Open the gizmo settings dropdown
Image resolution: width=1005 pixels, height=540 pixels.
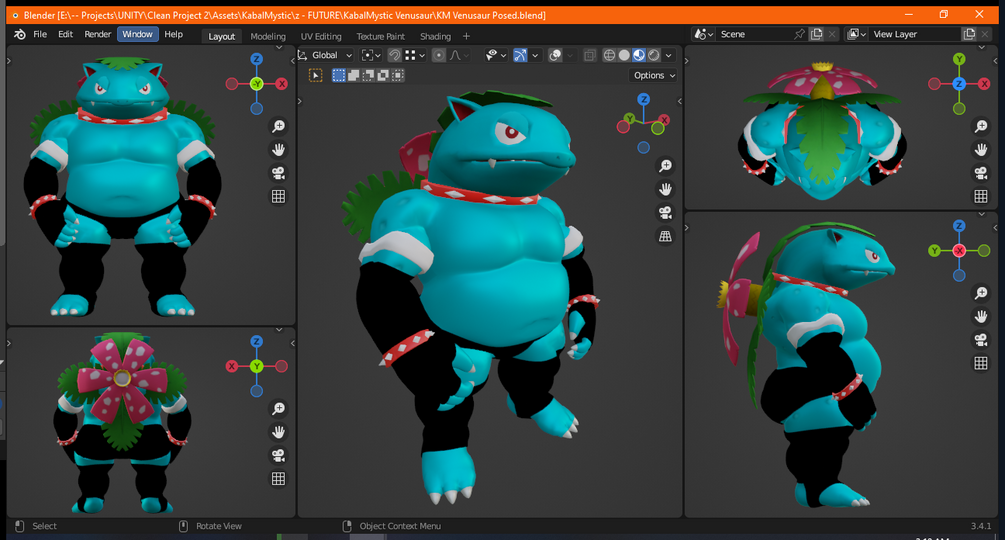[x=535, y=55]
